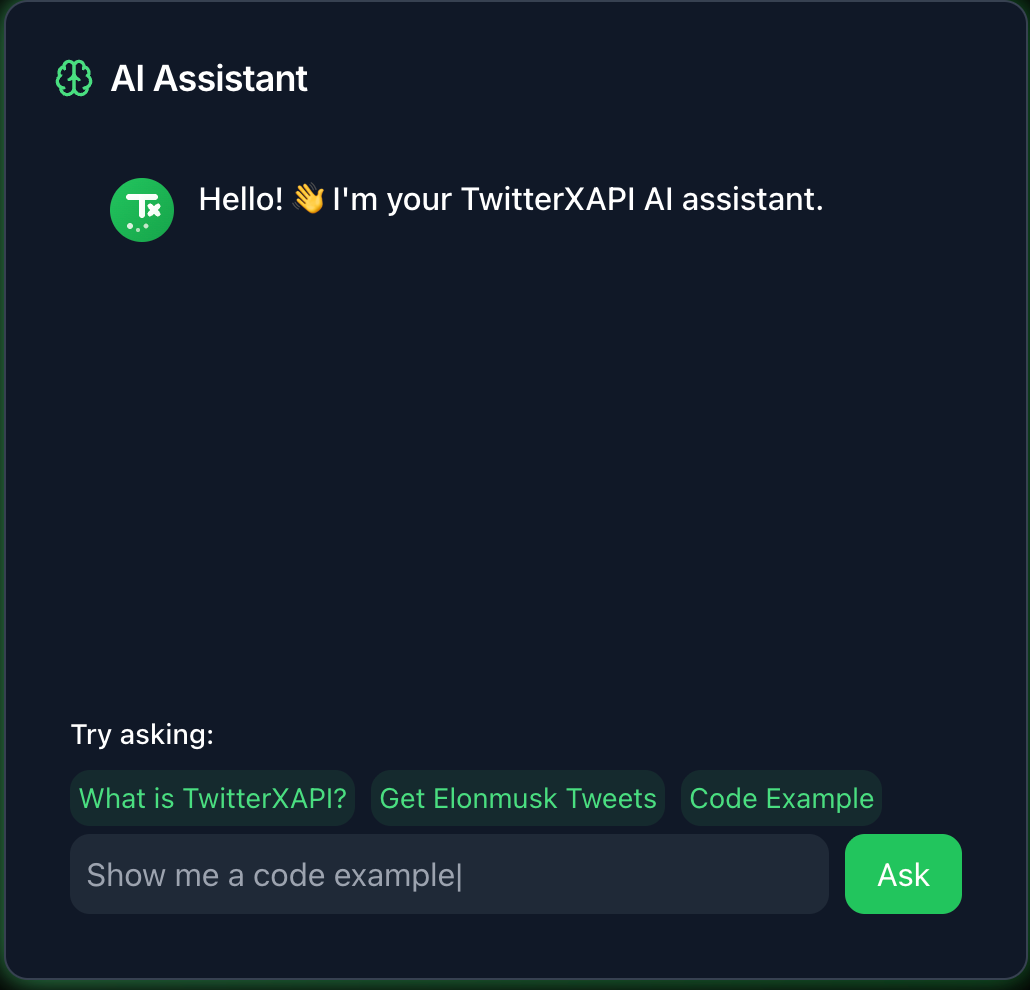Click the green brain icon in header
This screenshot has width=1030, height=990.
coord(74,78)
